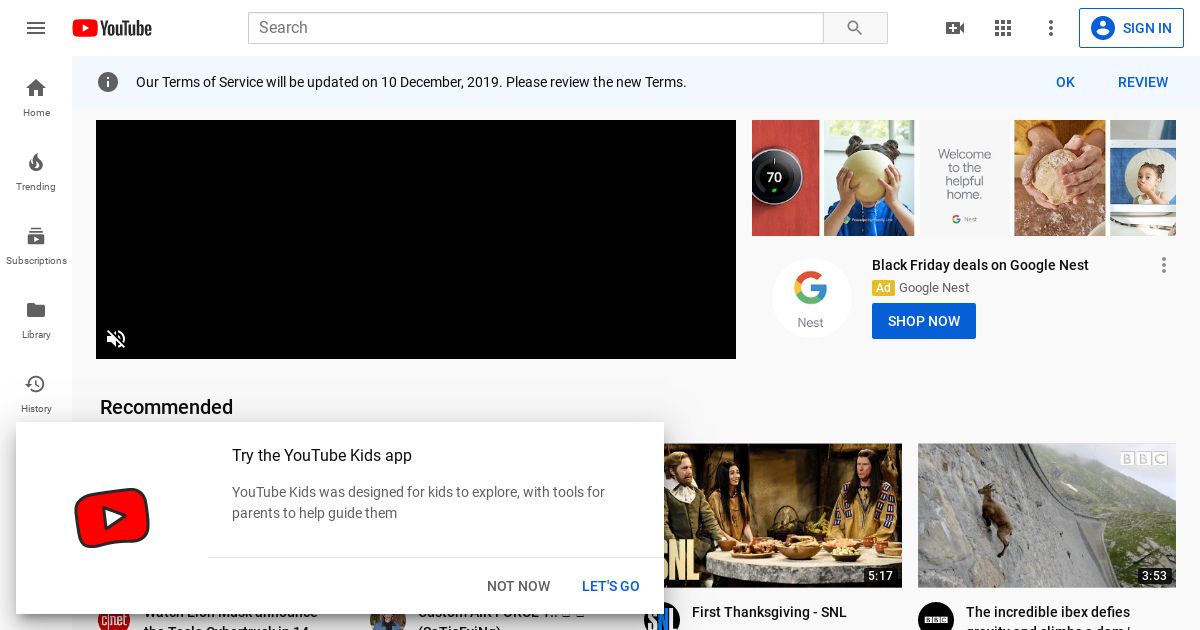Click the Search input field
The width and height of the screenshot is (1200, 630).
click(536, 28)
